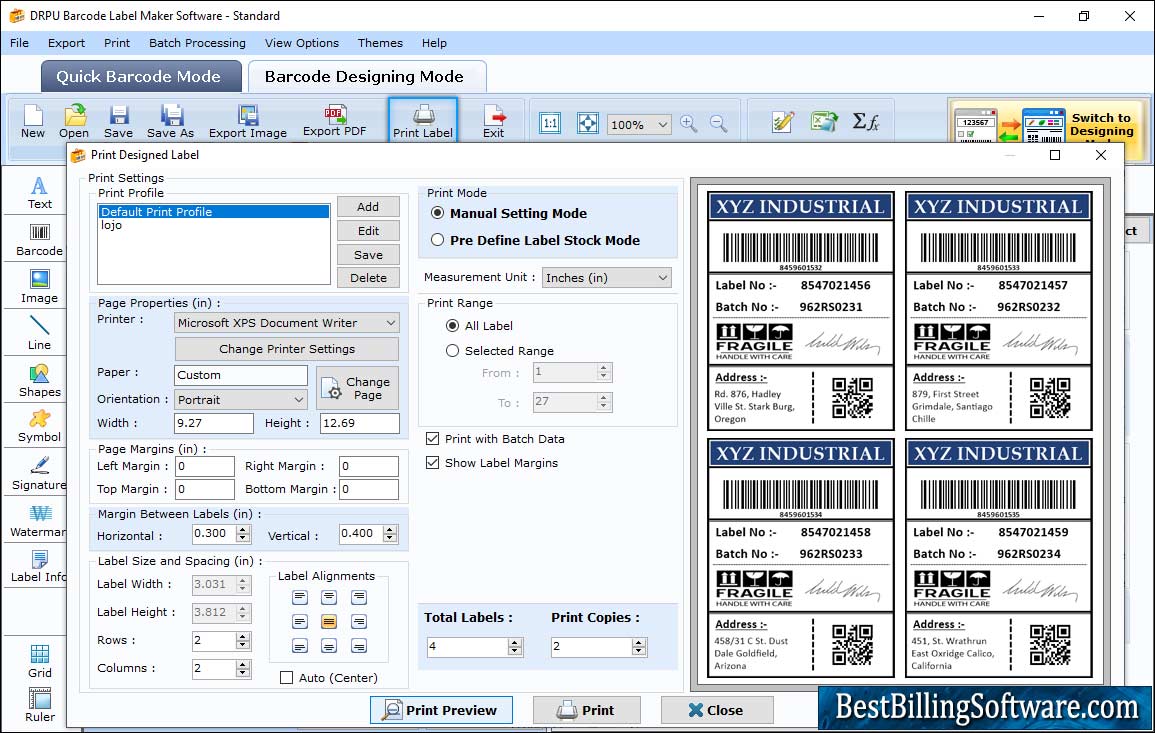This screenshot has height=733, width=1155.
Task: Choose the Selected Range option
Action: click(452, 351)
